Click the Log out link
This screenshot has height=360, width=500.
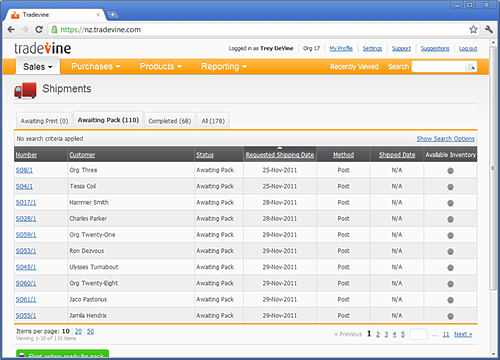468,49
